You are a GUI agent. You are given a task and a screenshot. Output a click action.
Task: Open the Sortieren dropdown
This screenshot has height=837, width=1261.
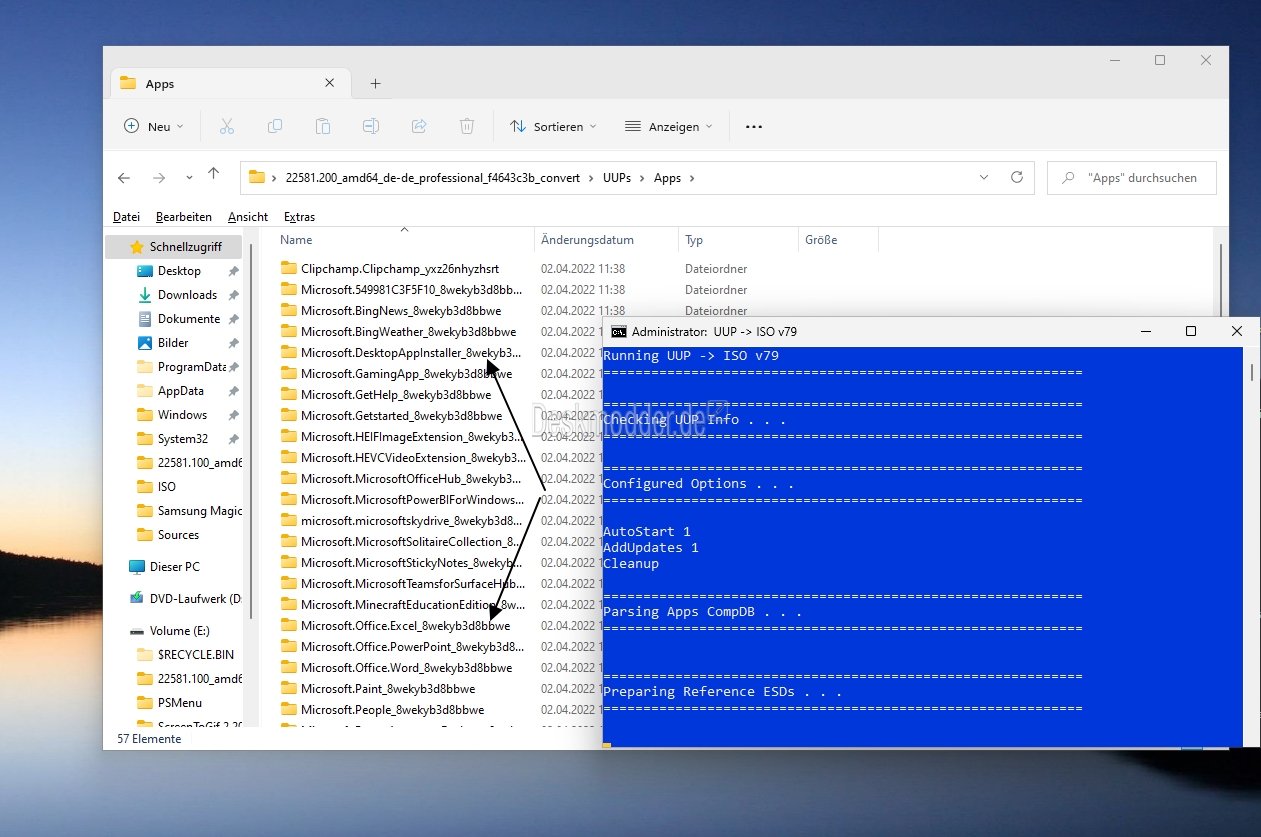[x=553, y=127]
